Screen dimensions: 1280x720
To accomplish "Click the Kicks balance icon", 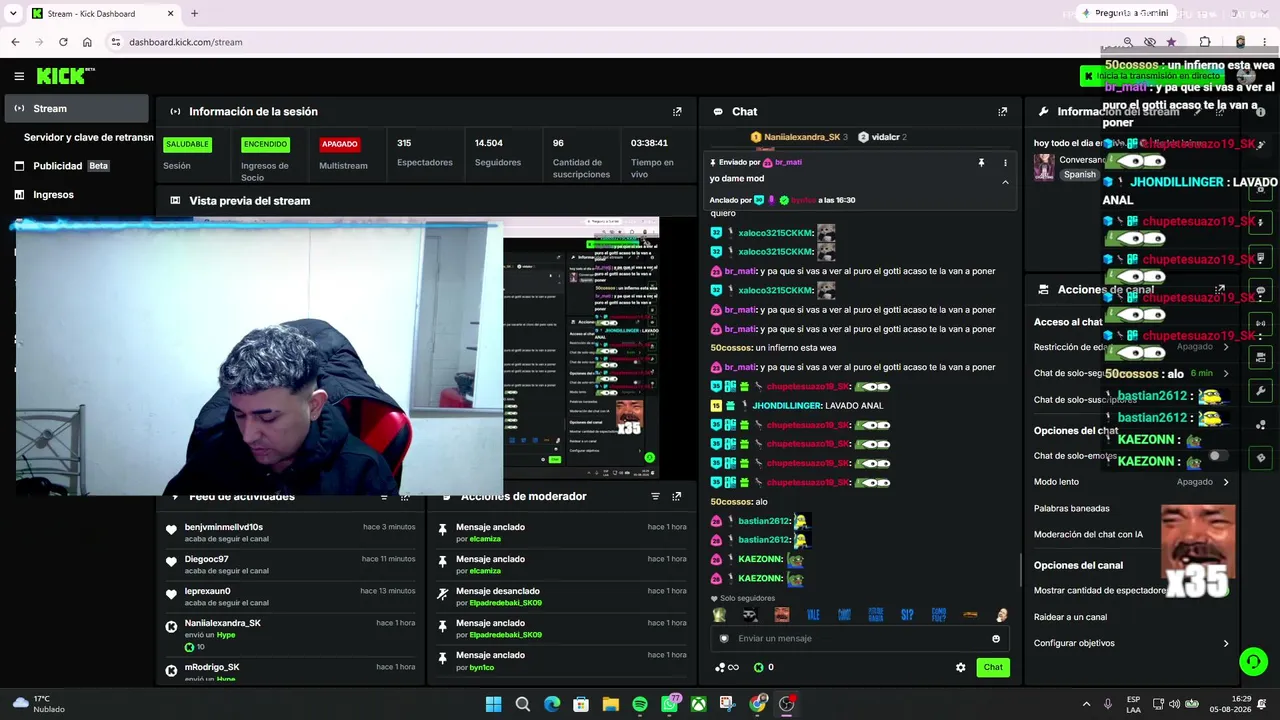I will [758, 667].
